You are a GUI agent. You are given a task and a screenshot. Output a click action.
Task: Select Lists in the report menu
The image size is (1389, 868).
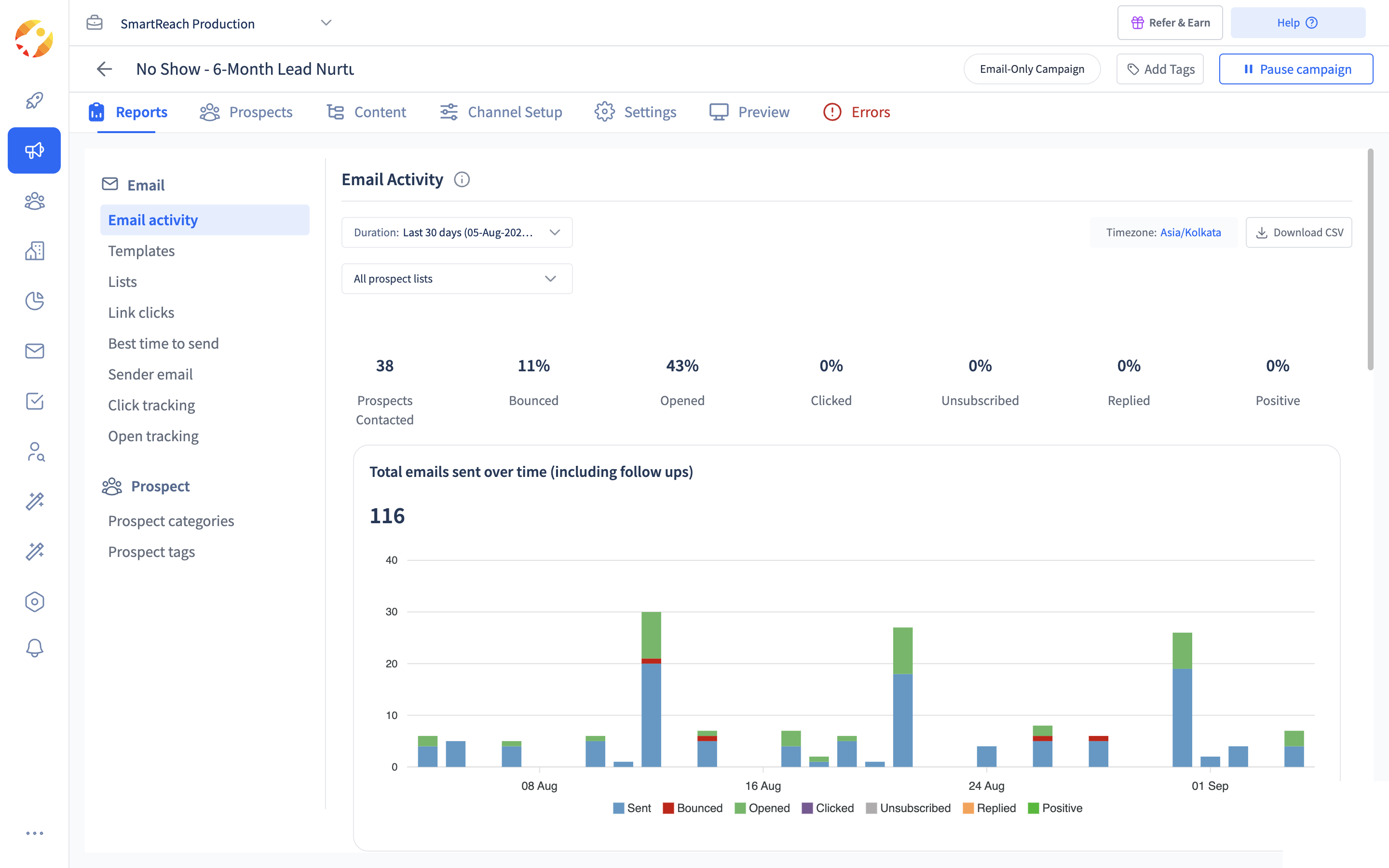click(122, 282)
